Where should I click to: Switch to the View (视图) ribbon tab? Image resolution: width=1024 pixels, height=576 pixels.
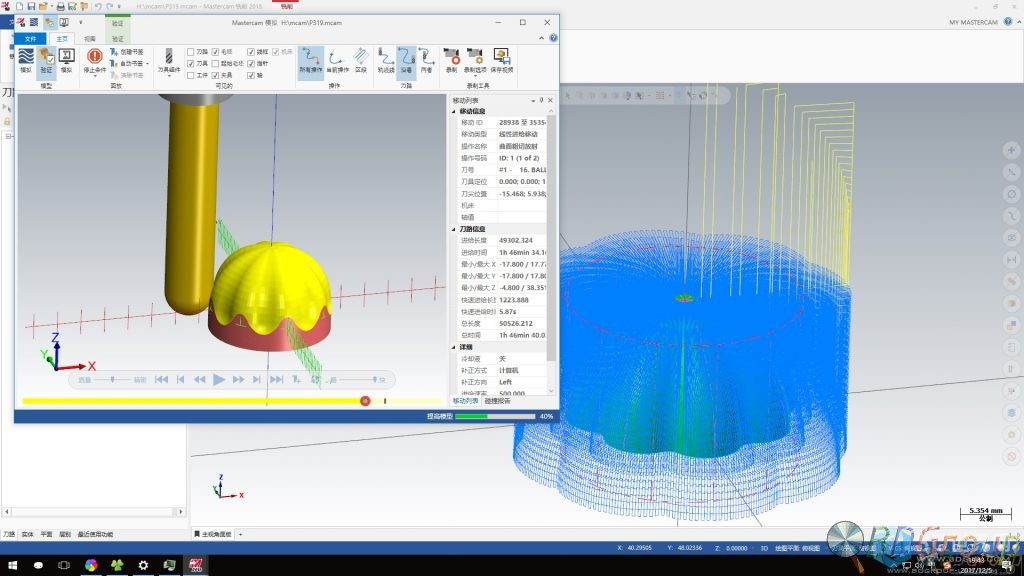click(x=90, y=39)
